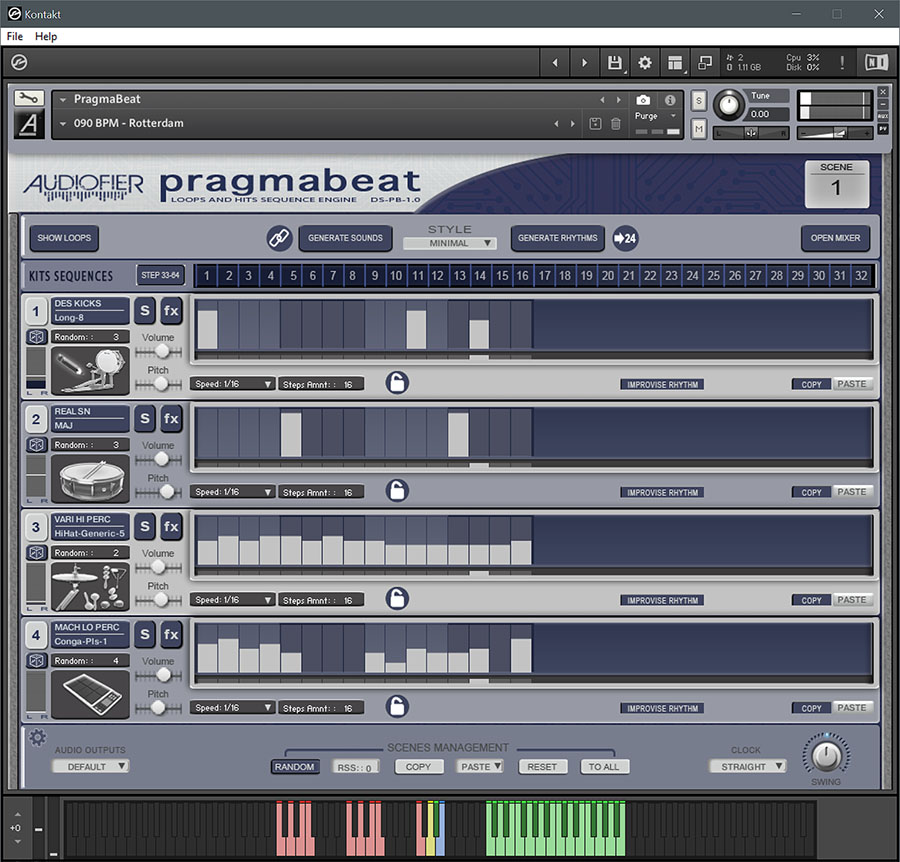Toggle solo S for MACH LO PERC track
Viewport: 900px width, 862px height.
point(145,634)
